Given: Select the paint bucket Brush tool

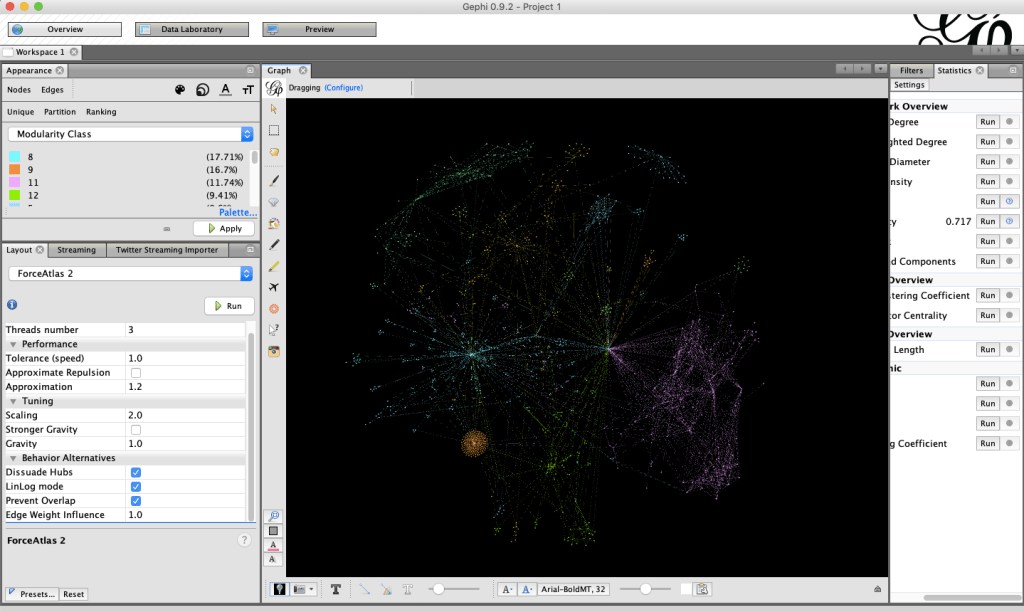Looking at the screenshot, I should (274, 223).
